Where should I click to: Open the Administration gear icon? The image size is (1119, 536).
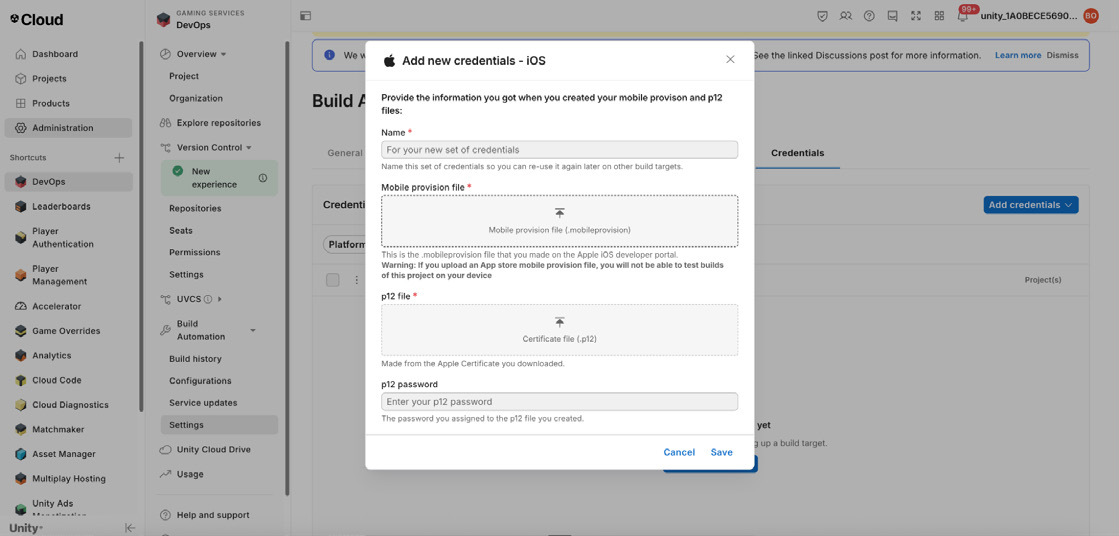point(21,128)
